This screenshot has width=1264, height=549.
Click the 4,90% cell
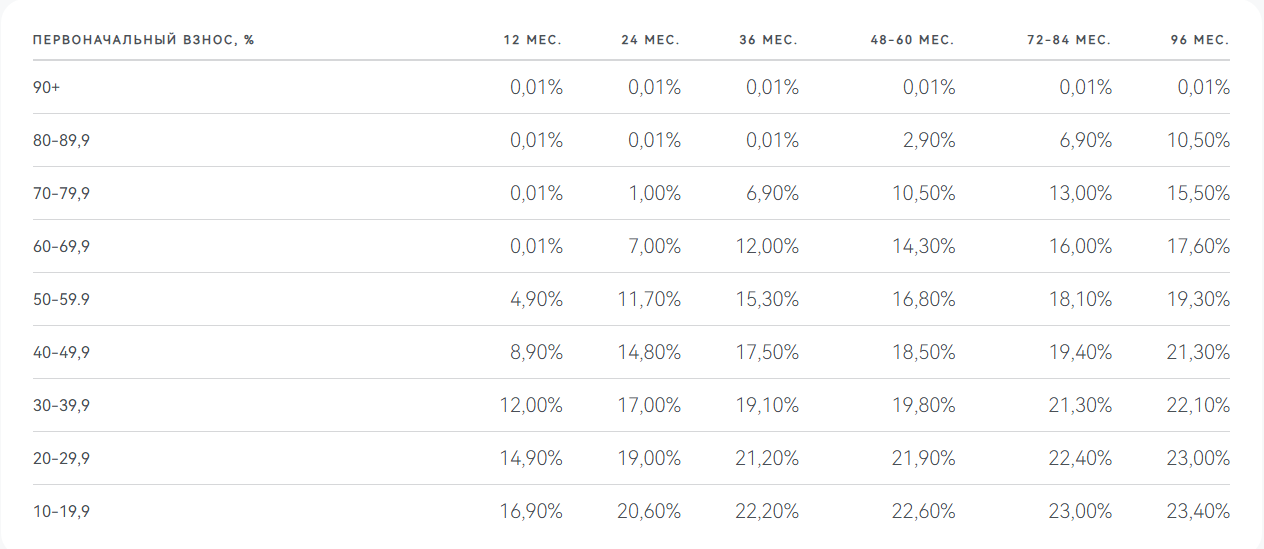pyautogui.click(x=537, y=299)
